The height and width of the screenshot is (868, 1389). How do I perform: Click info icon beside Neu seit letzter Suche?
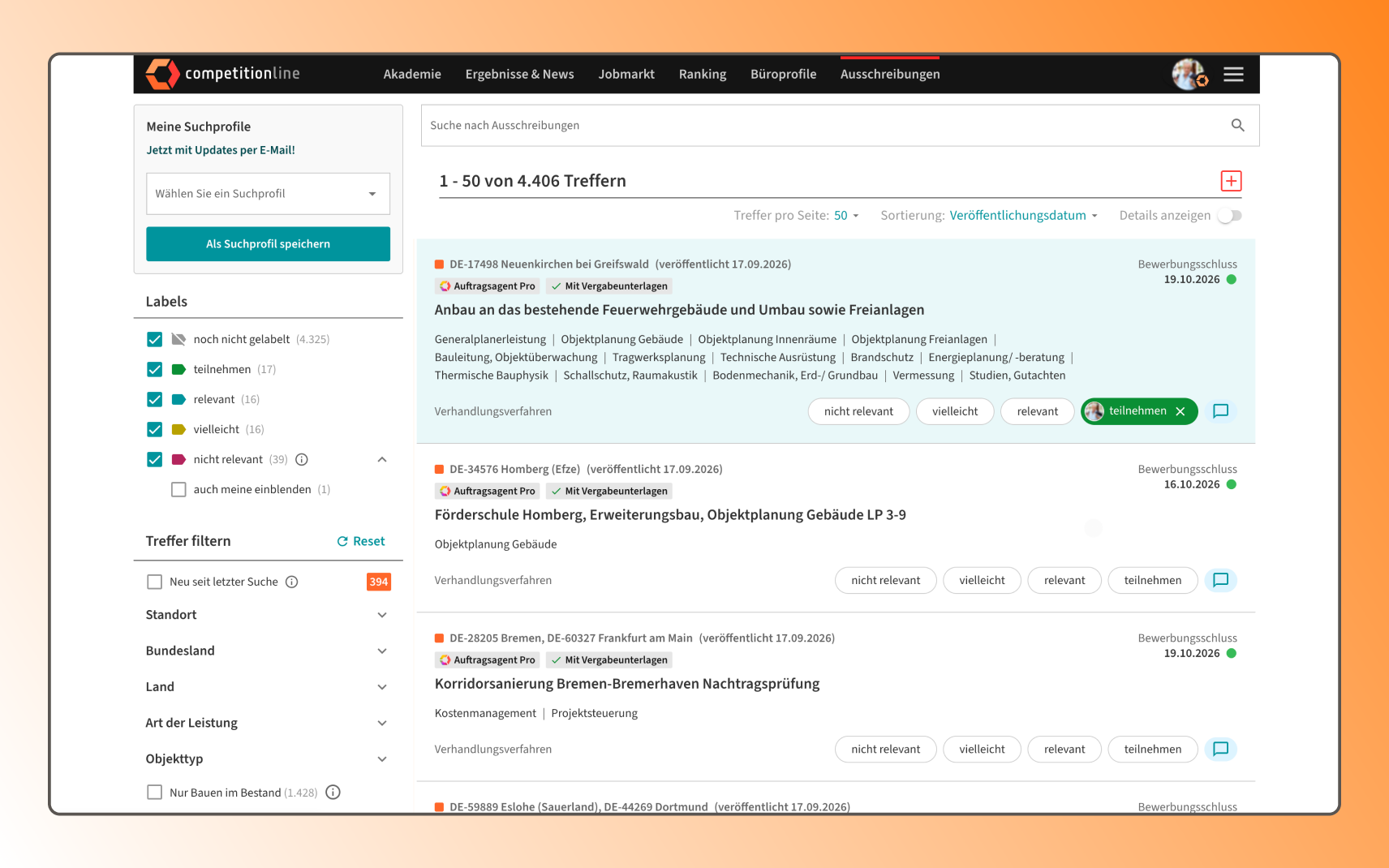click(292, 582)
